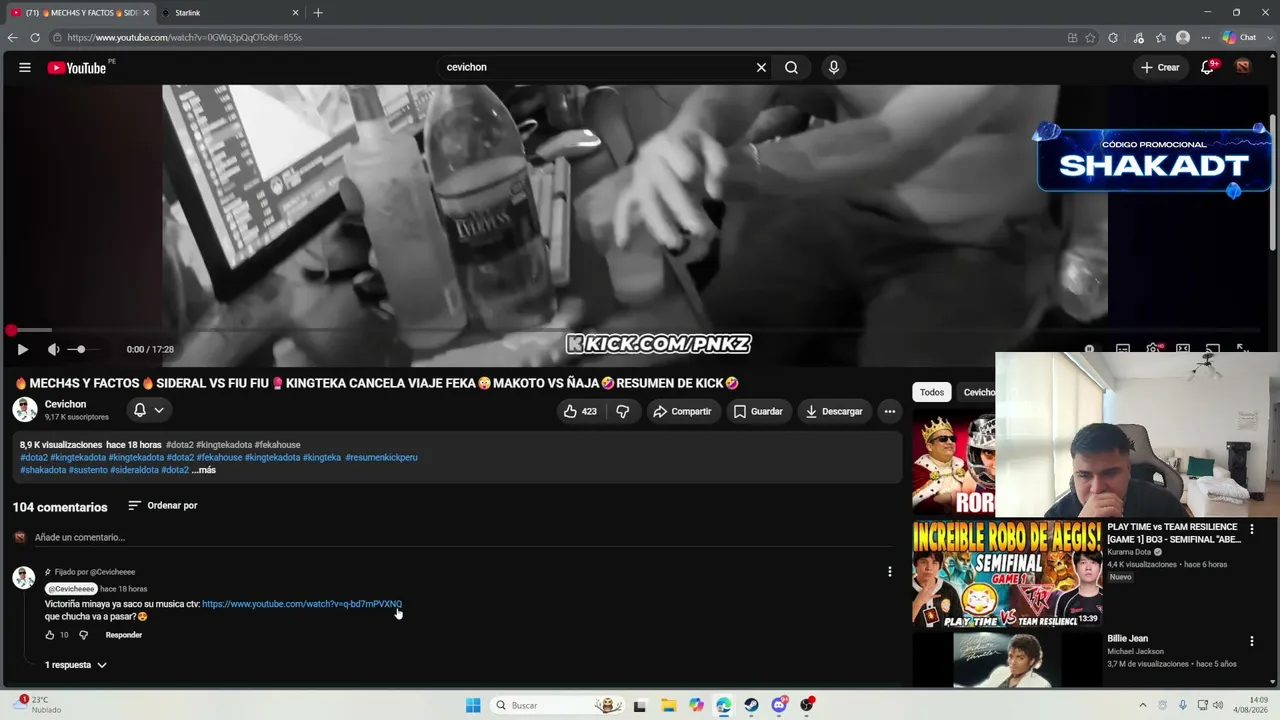Go to the YouTube home logo
Viewport: 1280px width, 720px height.
click(x=77, y=67)
